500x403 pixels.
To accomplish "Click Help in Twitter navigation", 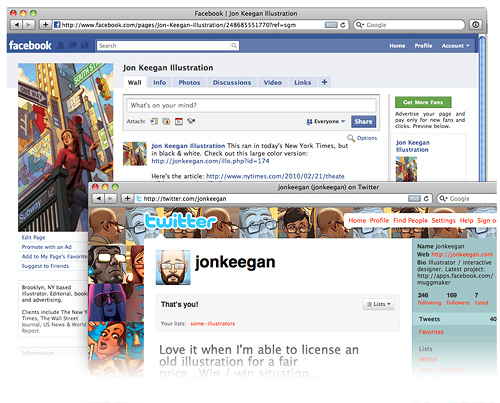I will coord(466,220).
